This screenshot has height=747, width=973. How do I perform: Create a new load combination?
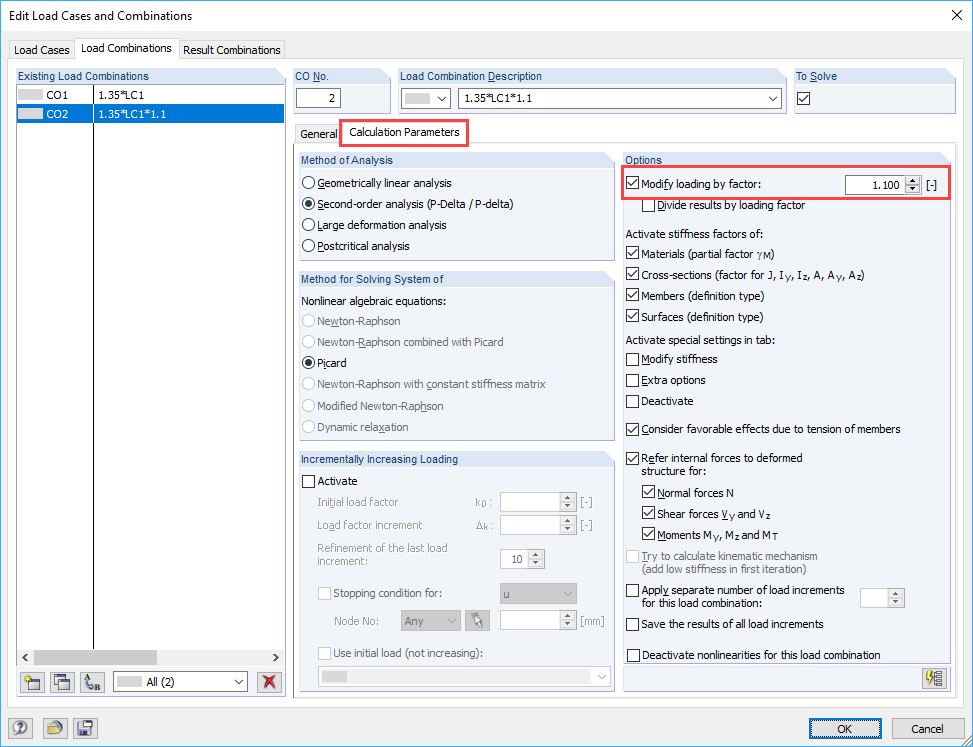click(x=31, y=682)
